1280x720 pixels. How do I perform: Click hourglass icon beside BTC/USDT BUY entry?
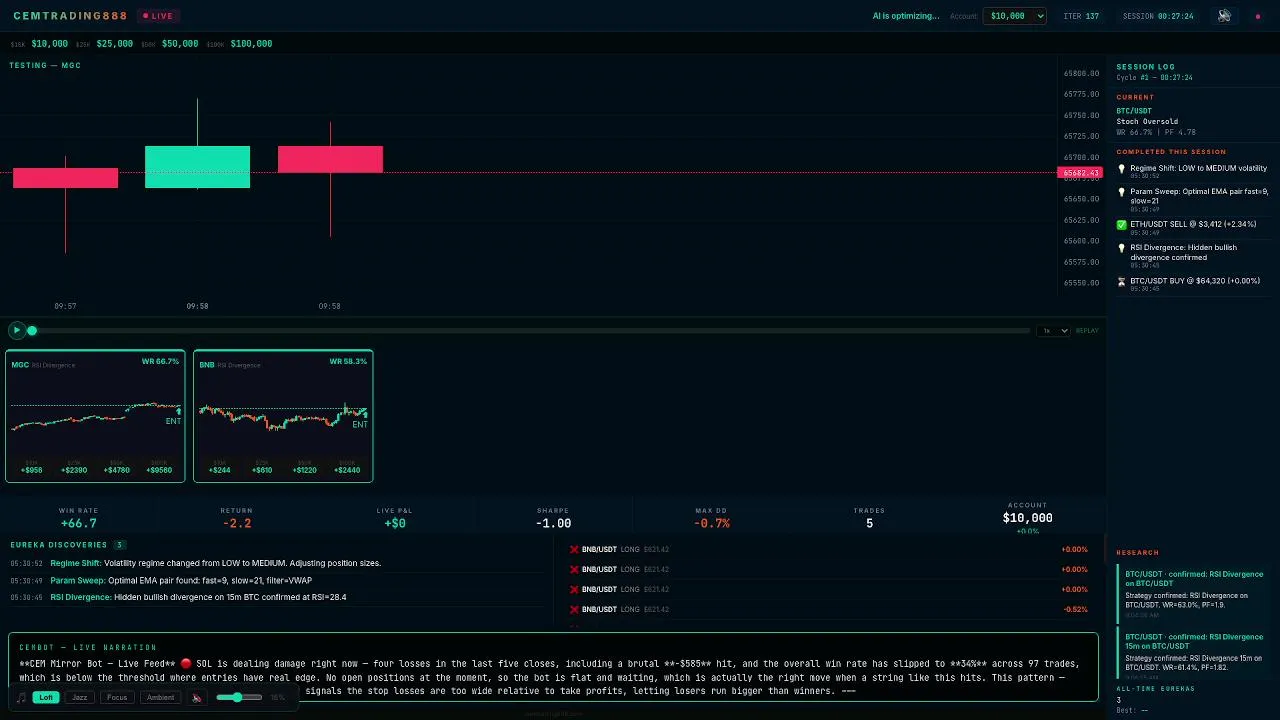pos(1121,282)
